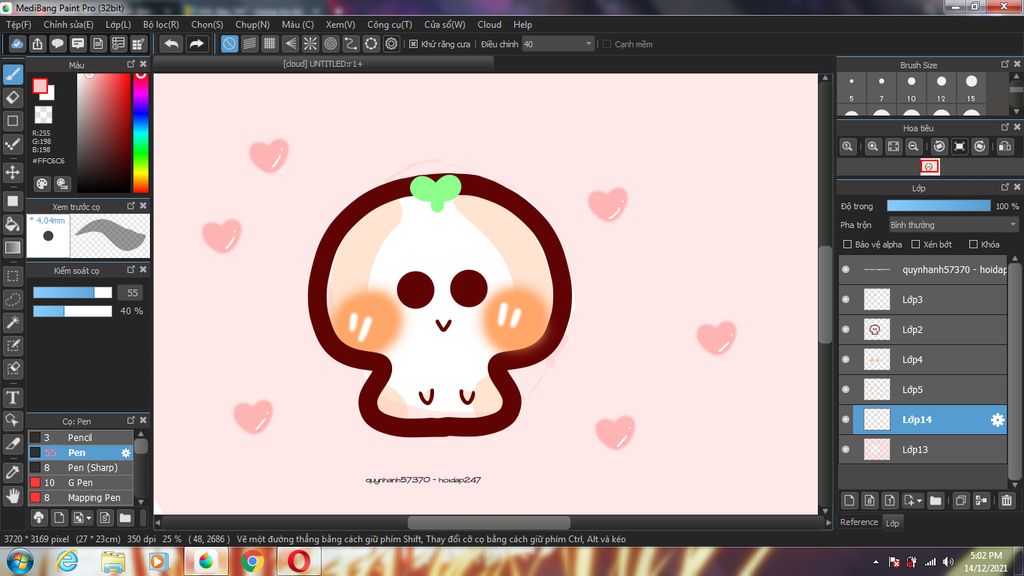This screenshot has width=1024, height=576.
Task: Open the Xem(V) menu
Action: pos(340,24)
